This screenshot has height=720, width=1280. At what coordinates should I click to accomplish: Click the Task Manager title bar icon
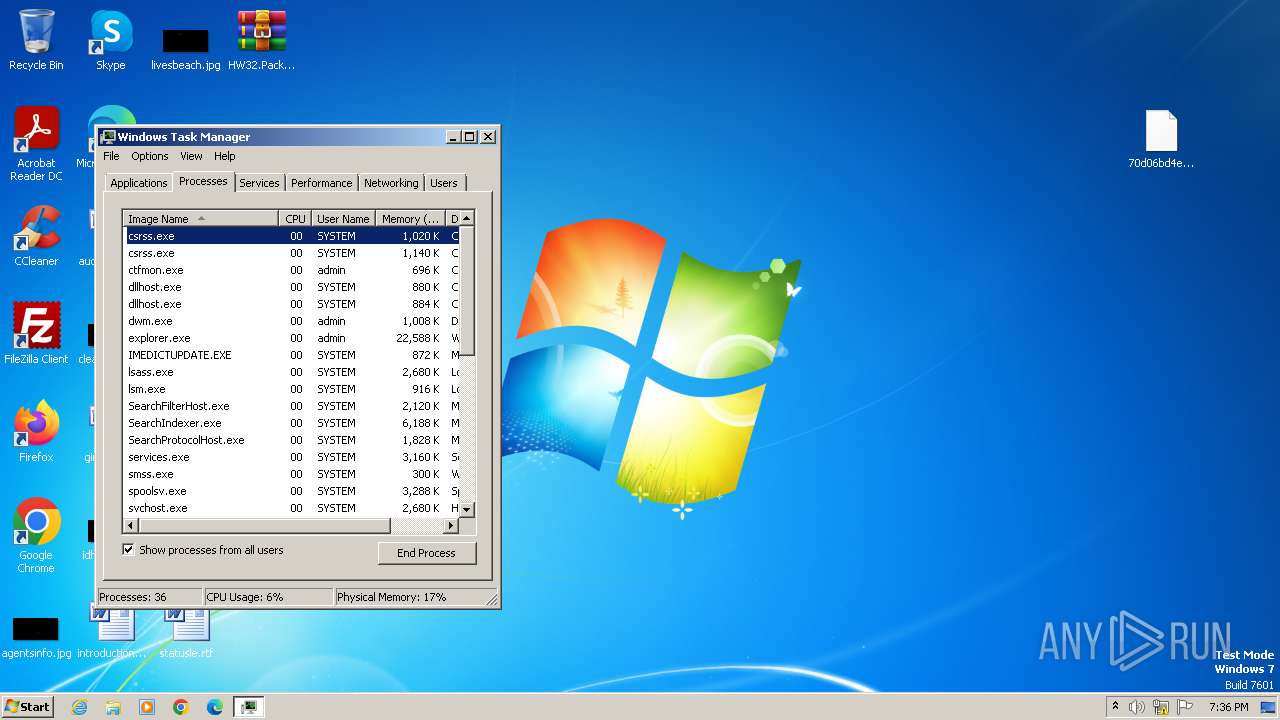pos(108,137)
